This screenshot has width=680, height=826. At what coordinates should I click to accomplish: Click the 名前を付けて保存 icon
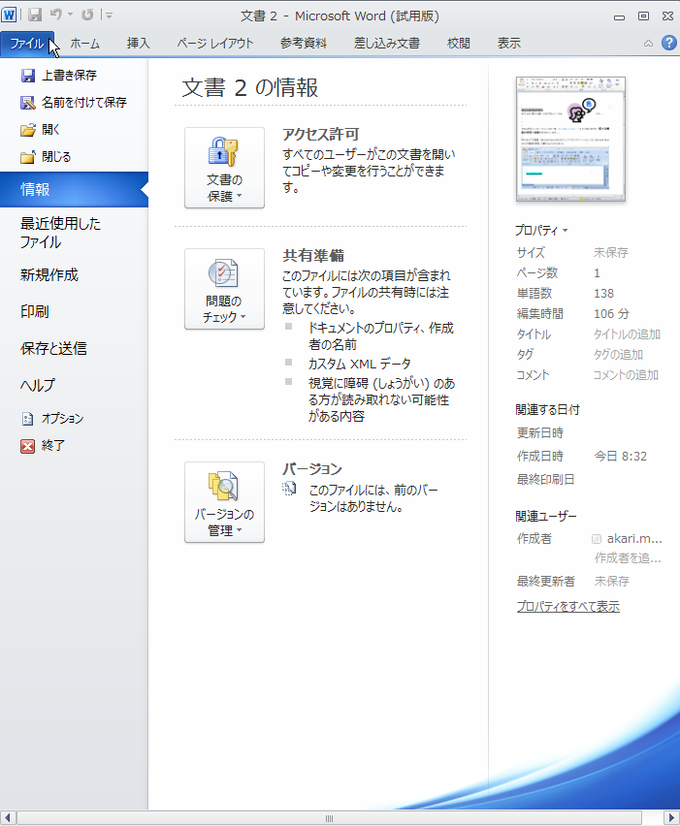click(x=28, y=103)
